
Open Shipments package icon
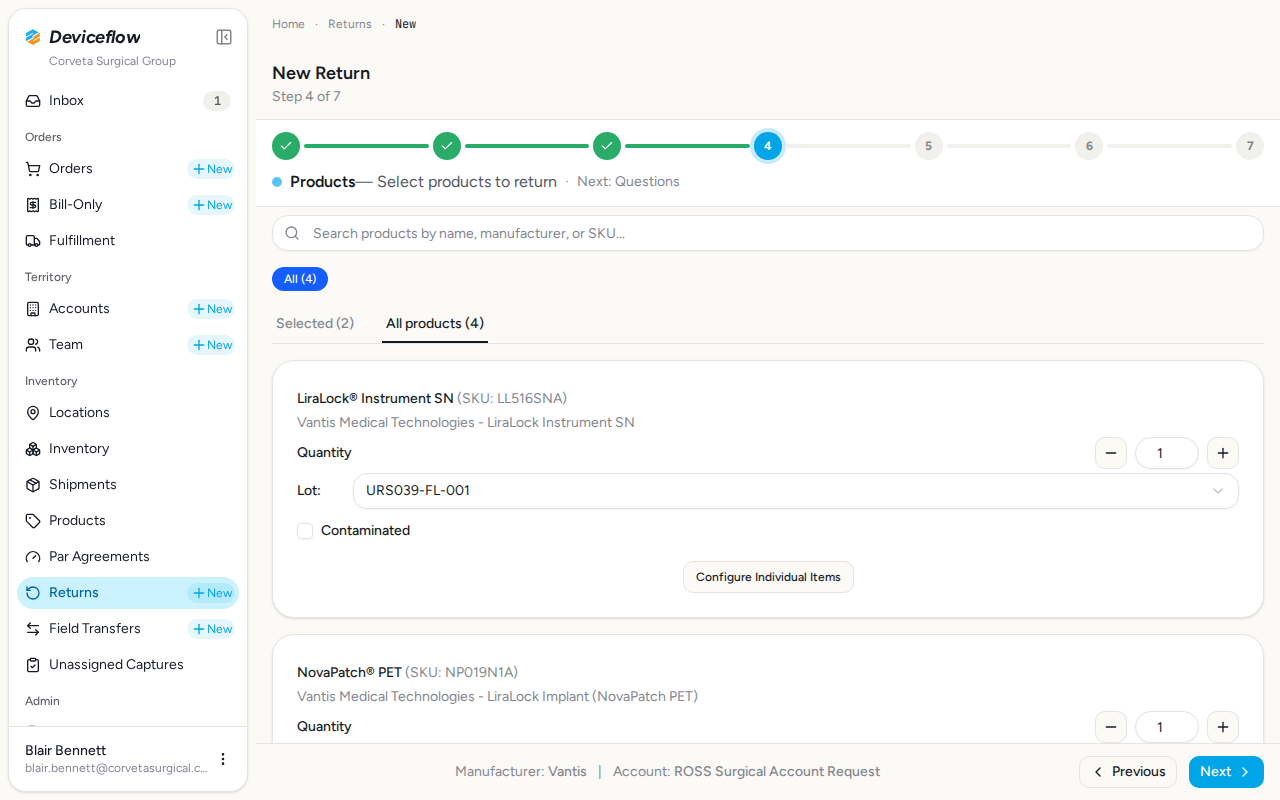33,485
